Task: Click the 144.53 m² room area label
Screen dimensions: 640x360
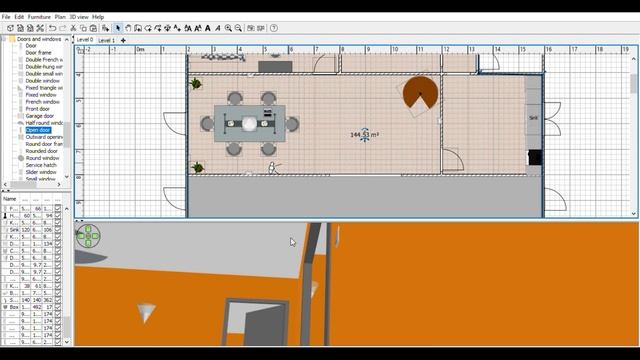Action: [x=364, y=135]
